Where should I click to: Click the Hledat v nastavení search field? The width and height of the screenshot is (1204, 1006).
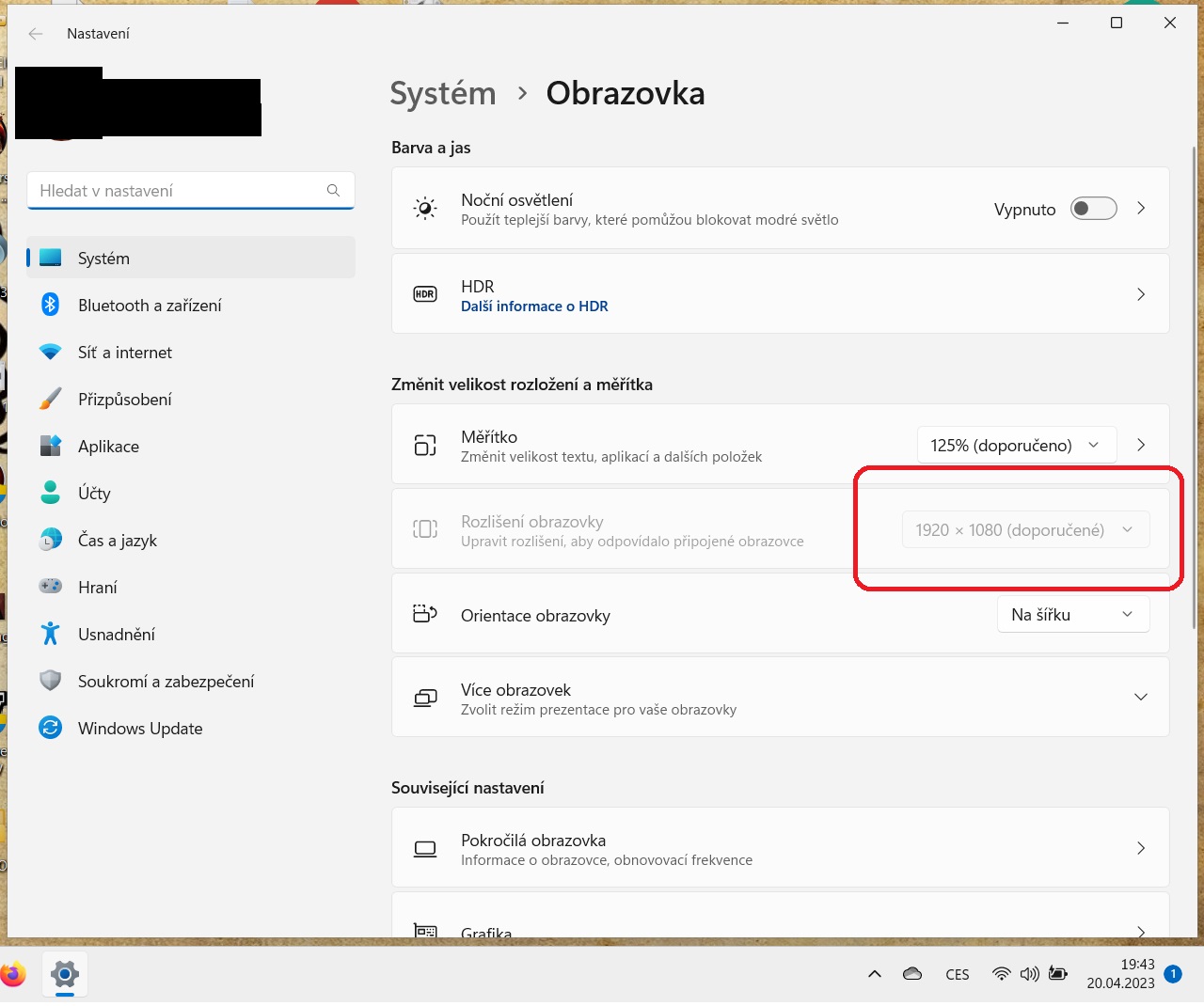pyautogui.click(x=179, y=191)
